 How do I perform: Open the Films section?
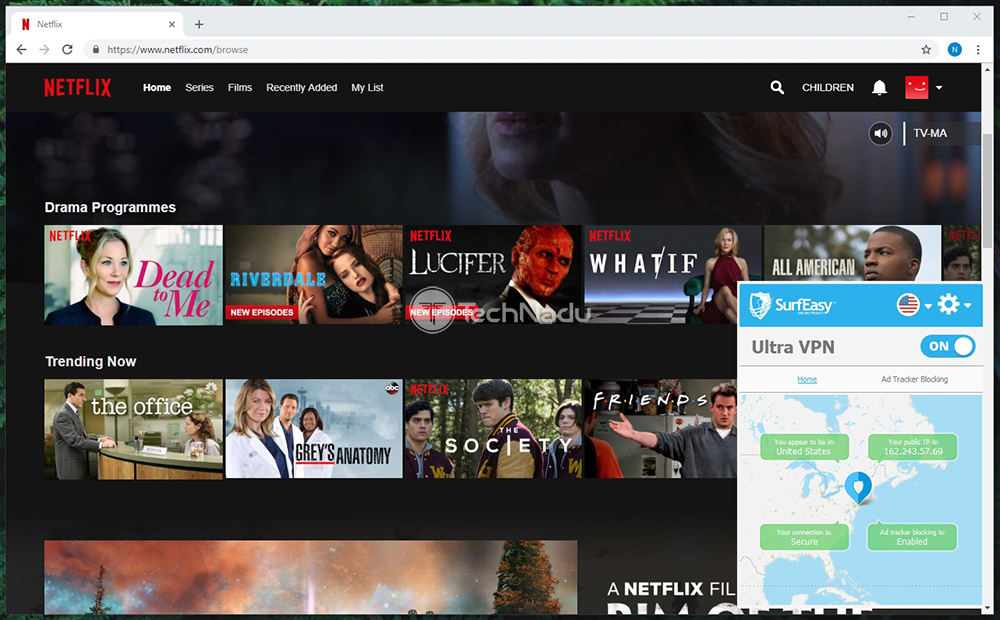point(240,87)
